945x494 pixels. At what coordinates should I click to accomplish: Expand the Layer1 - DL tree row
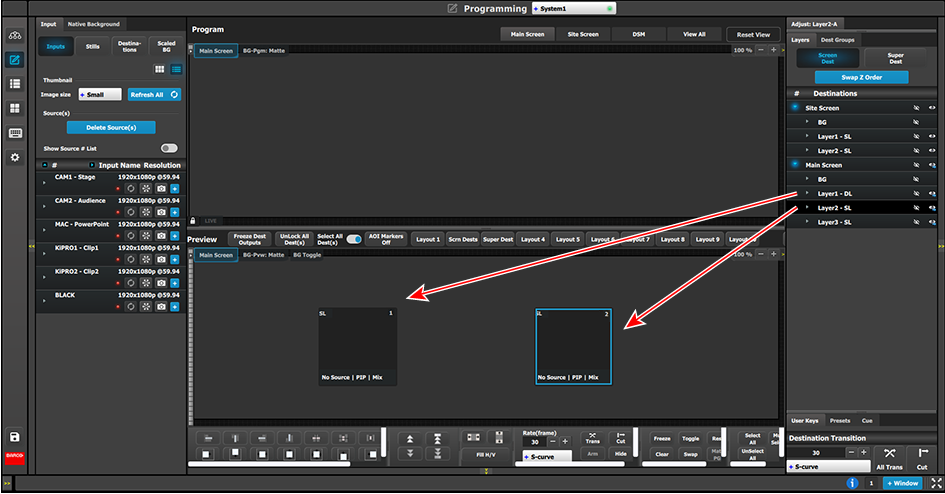point(807,193)
